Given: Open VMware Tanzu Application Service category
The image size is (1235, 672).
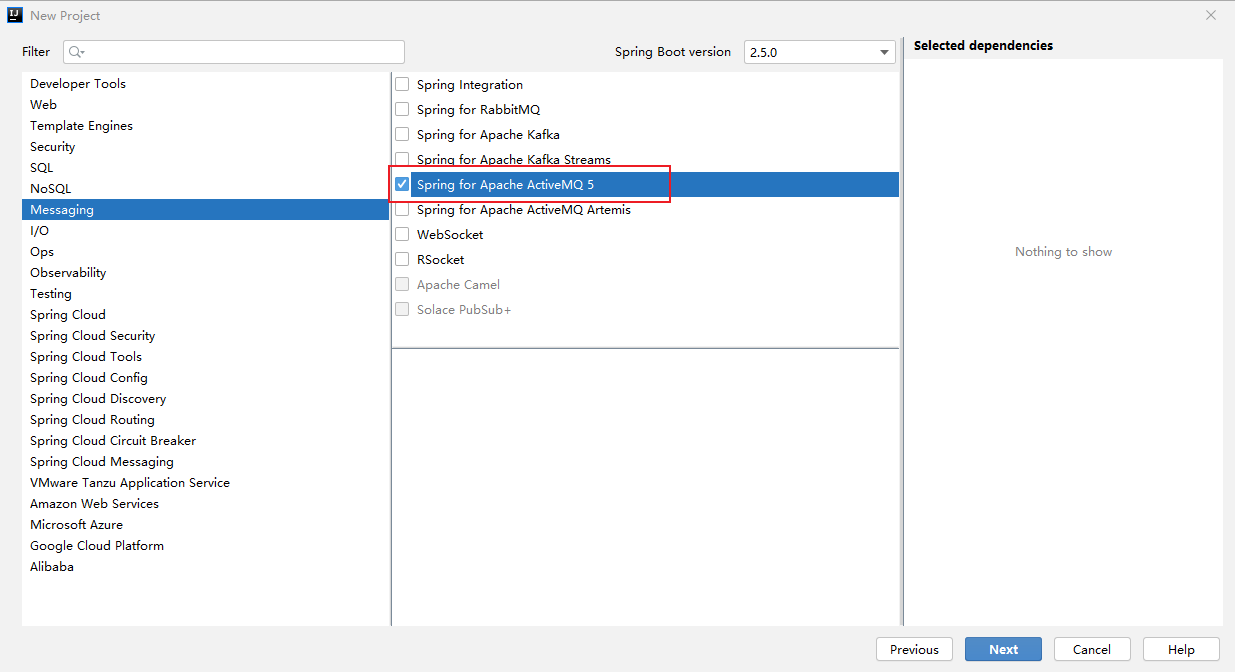Looking at the screenshot, I should [x=205, y=483].
